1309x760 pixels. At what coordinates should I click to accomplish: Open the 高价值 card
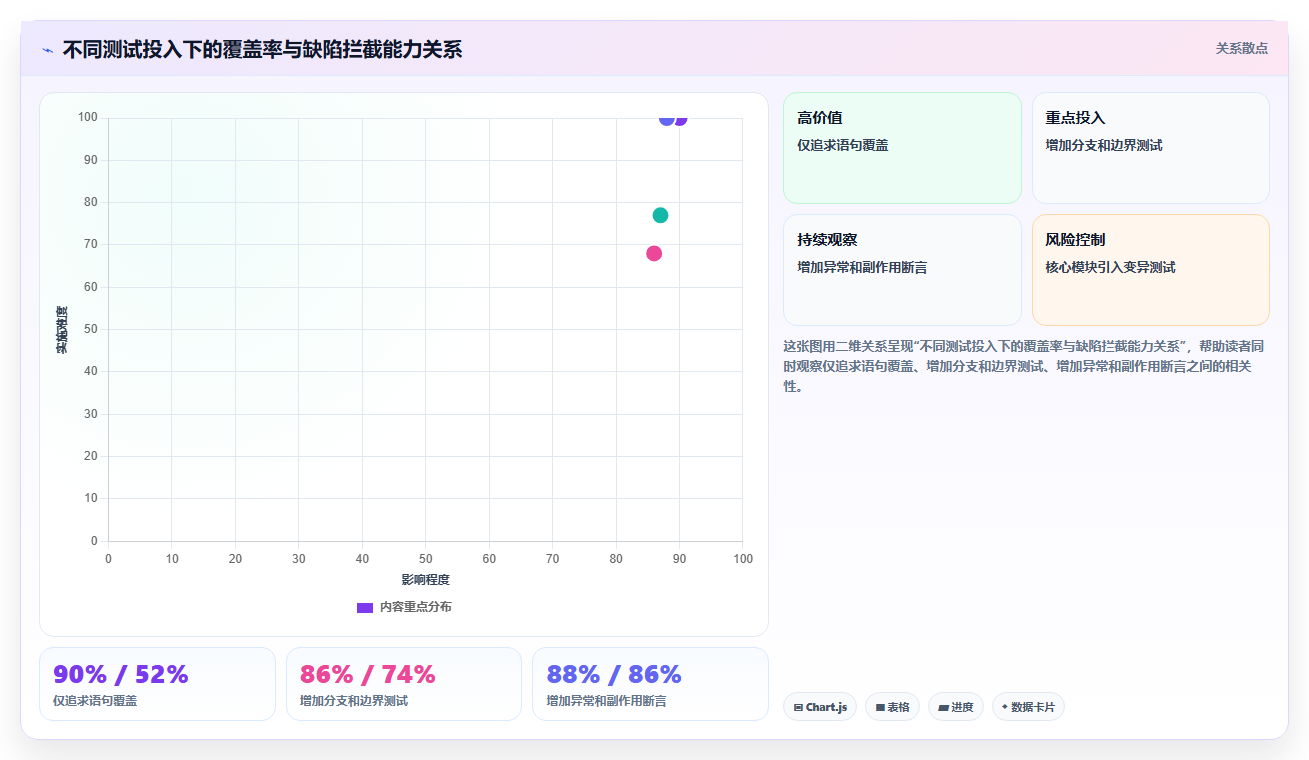902,148
